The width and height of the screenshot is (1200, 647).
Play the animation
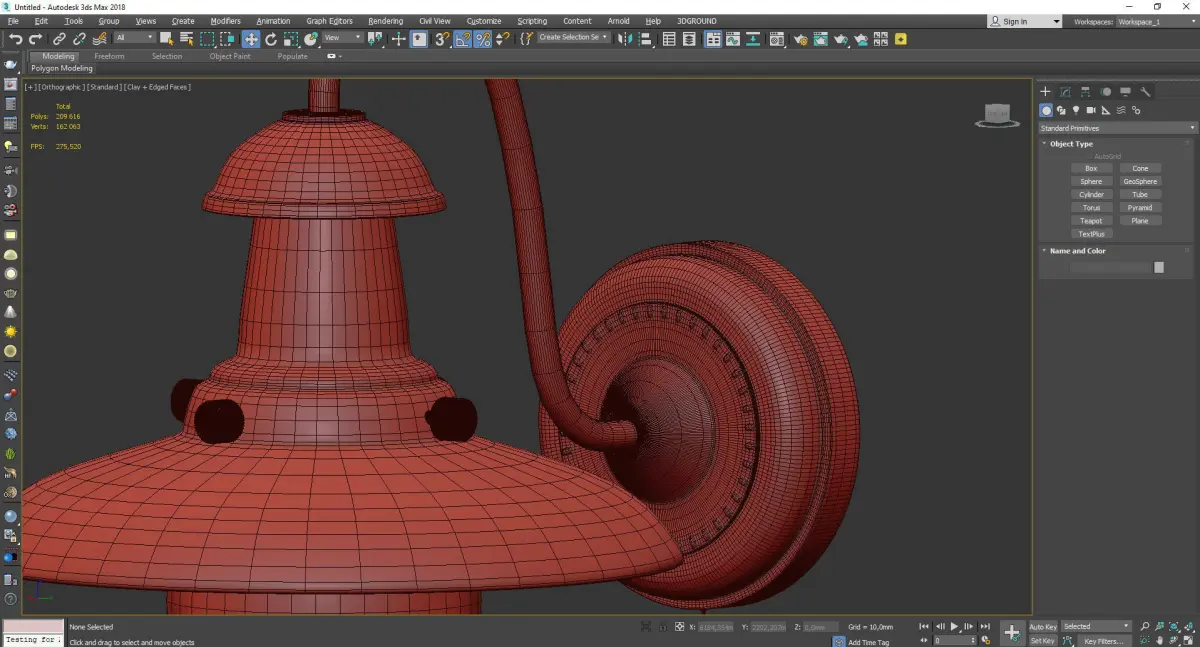954,627
